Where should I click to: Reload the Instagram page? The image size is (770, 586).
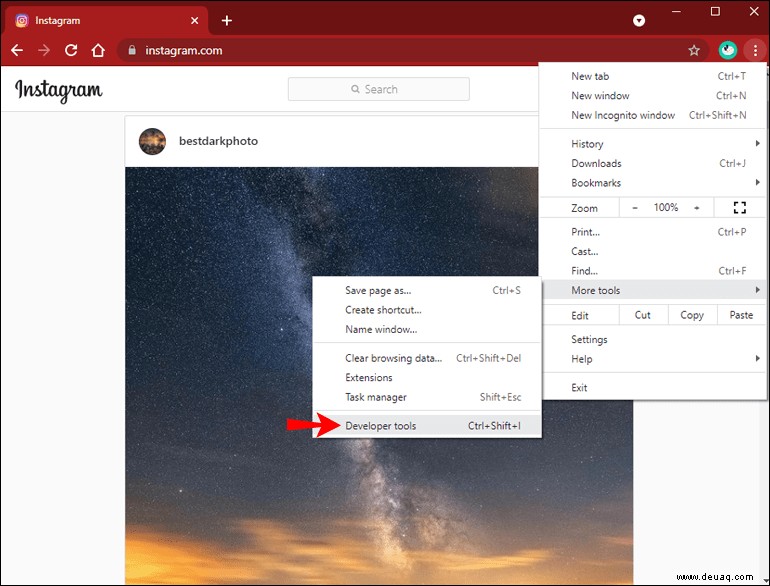71,50
